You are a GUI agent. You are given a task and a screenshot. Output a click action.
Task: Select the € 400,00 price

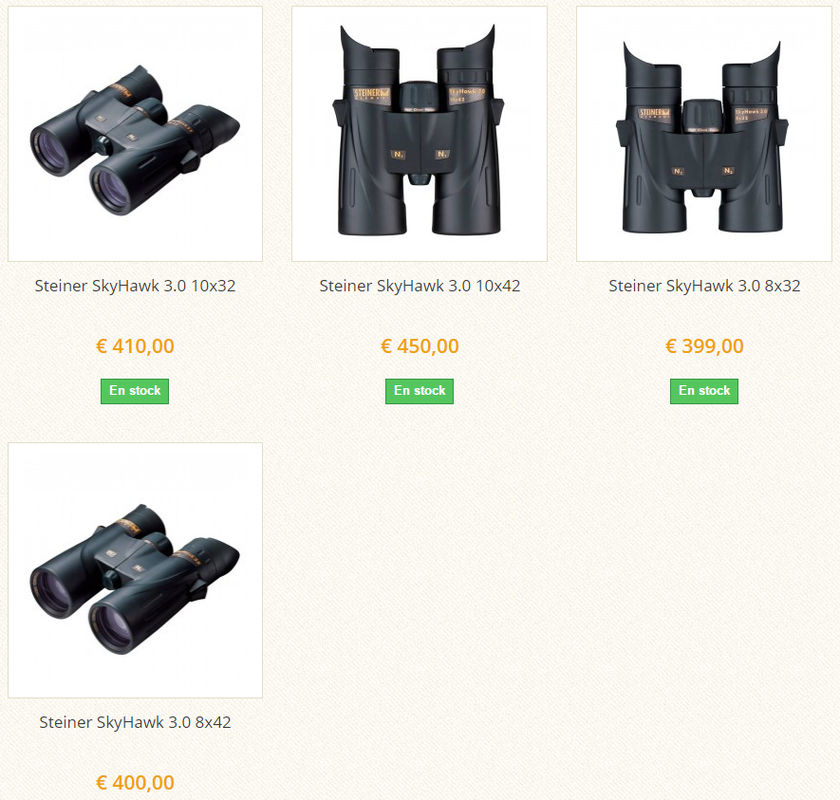coord(135,782)
